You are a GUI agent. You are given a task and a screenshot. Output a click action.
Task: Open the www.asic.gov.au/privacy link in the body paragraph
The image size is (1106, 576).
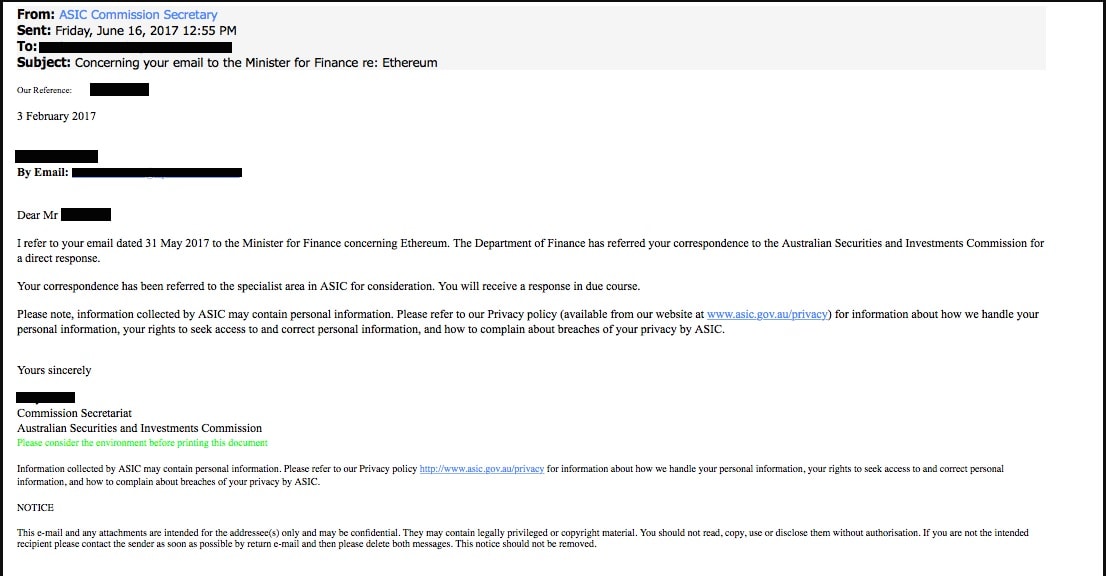coord(767,314)
